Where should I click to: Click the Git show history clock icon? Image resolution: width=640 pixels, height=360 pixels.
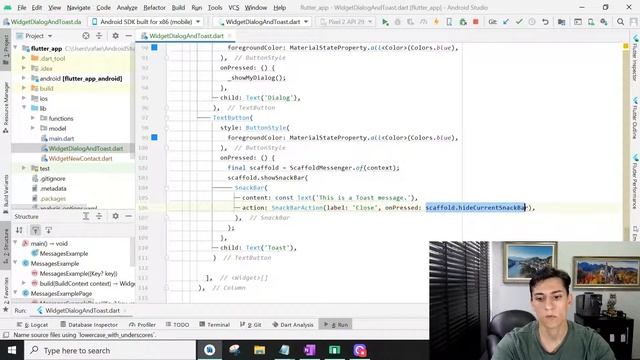tap(532, 22)
